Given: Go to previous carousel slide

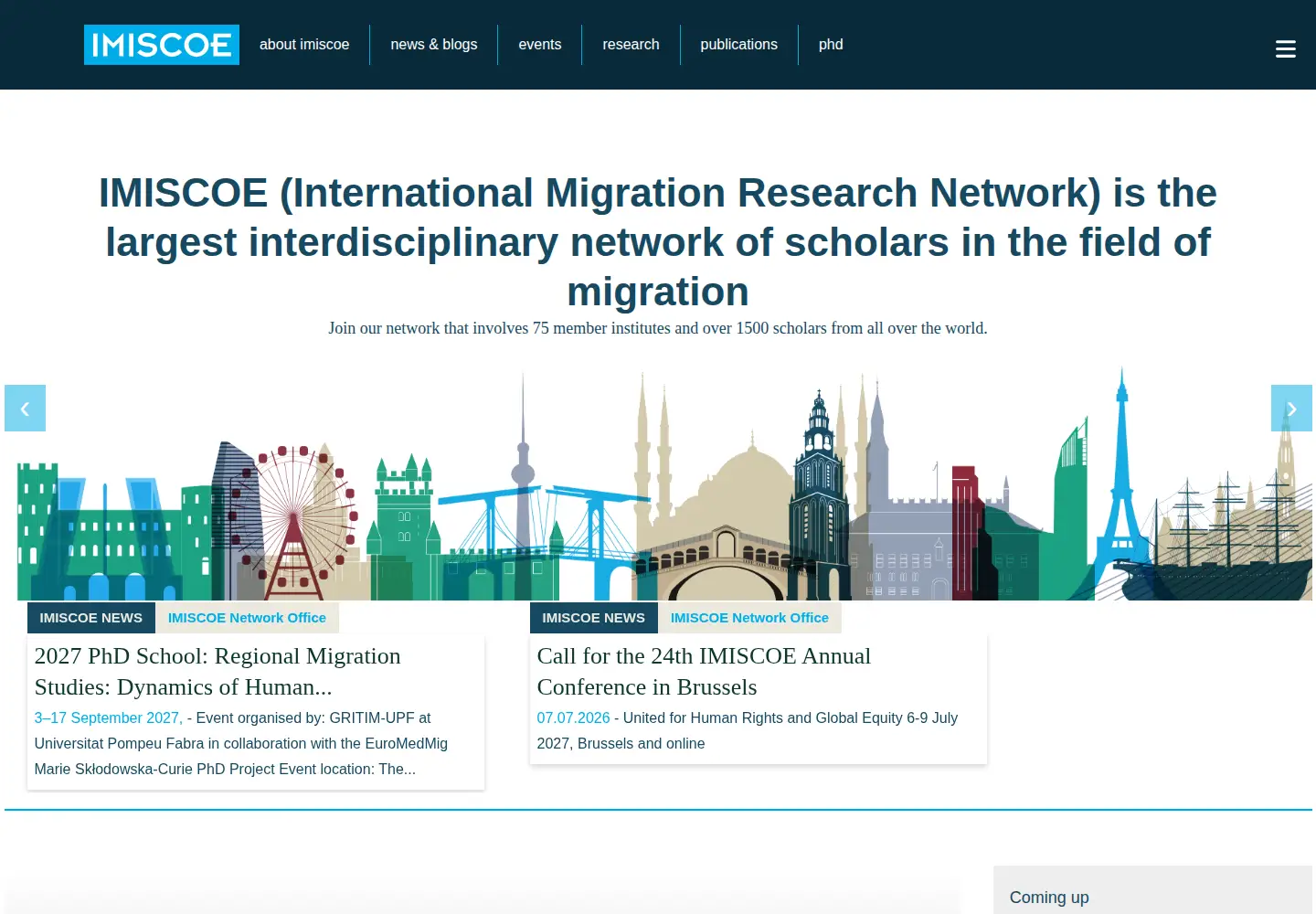Looking at the screenshot, I should pyautogui.click(x=25, y=409).
